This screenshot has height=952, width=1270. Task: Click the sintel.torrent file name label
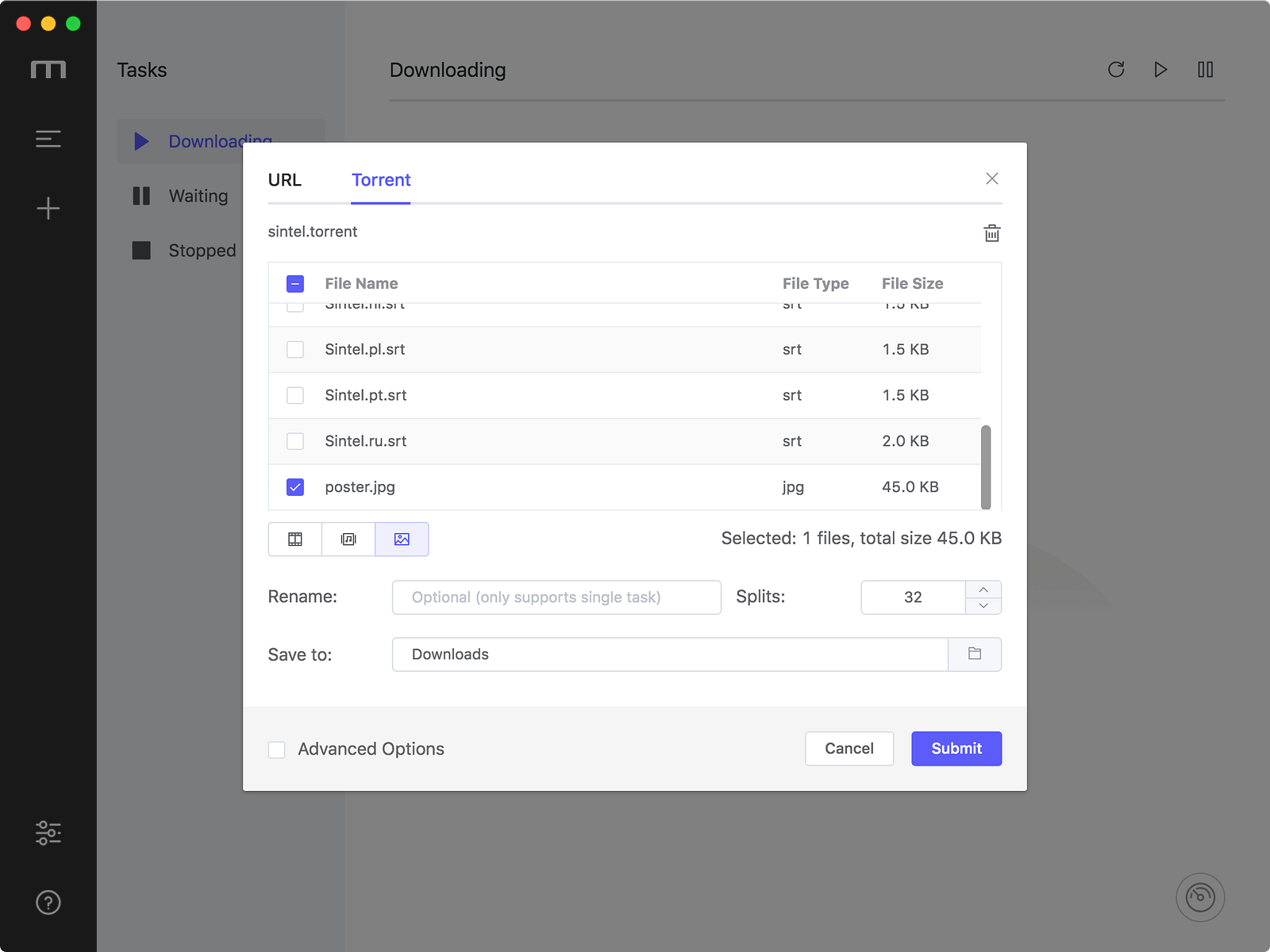click(x=313, y=232)
